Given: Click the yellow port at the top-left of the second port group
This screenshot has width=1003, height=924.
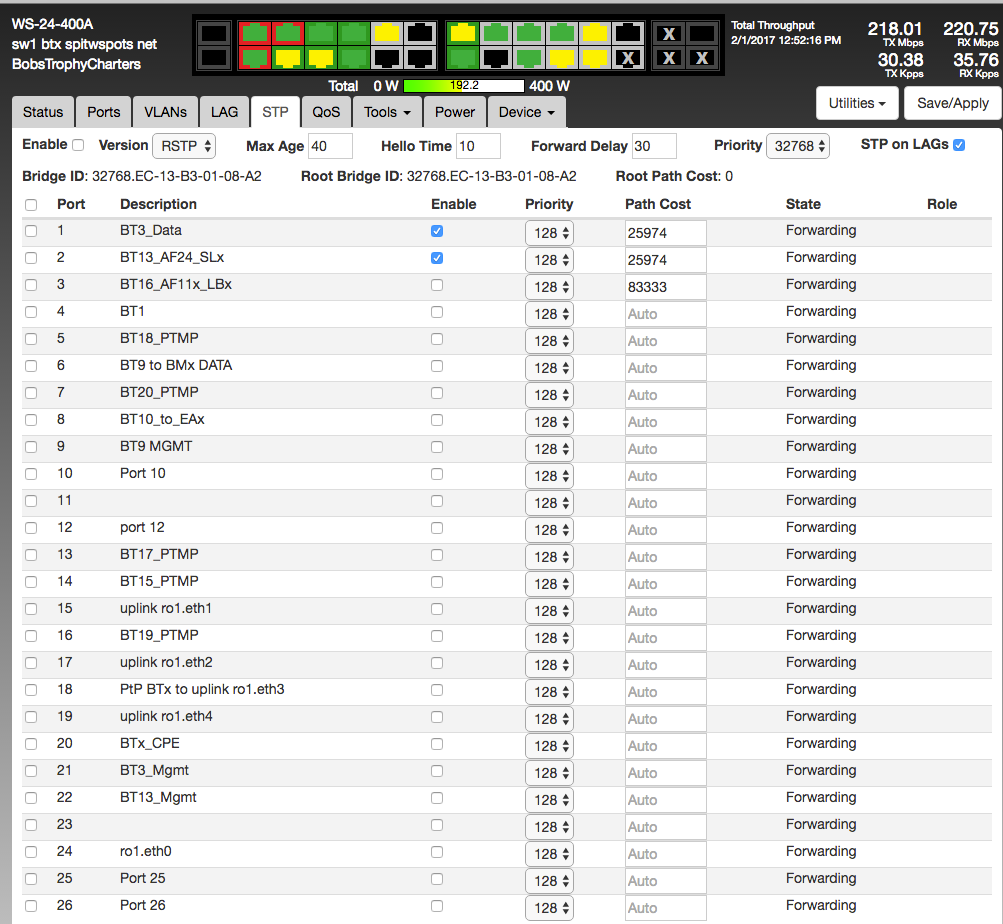Looking at the screenshot, I should 462,34.
